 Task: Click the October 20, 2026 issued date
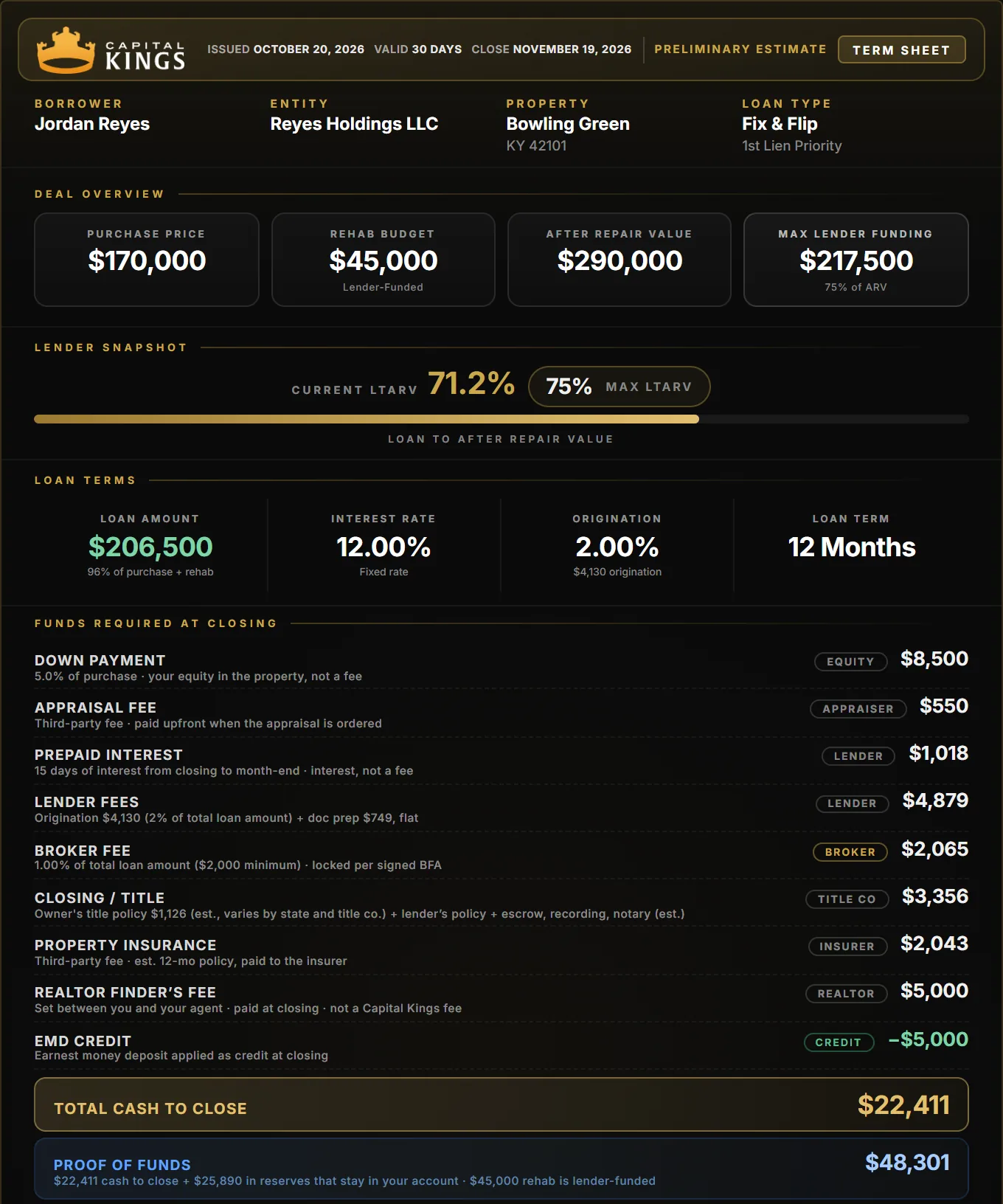(x=309, y=49)
